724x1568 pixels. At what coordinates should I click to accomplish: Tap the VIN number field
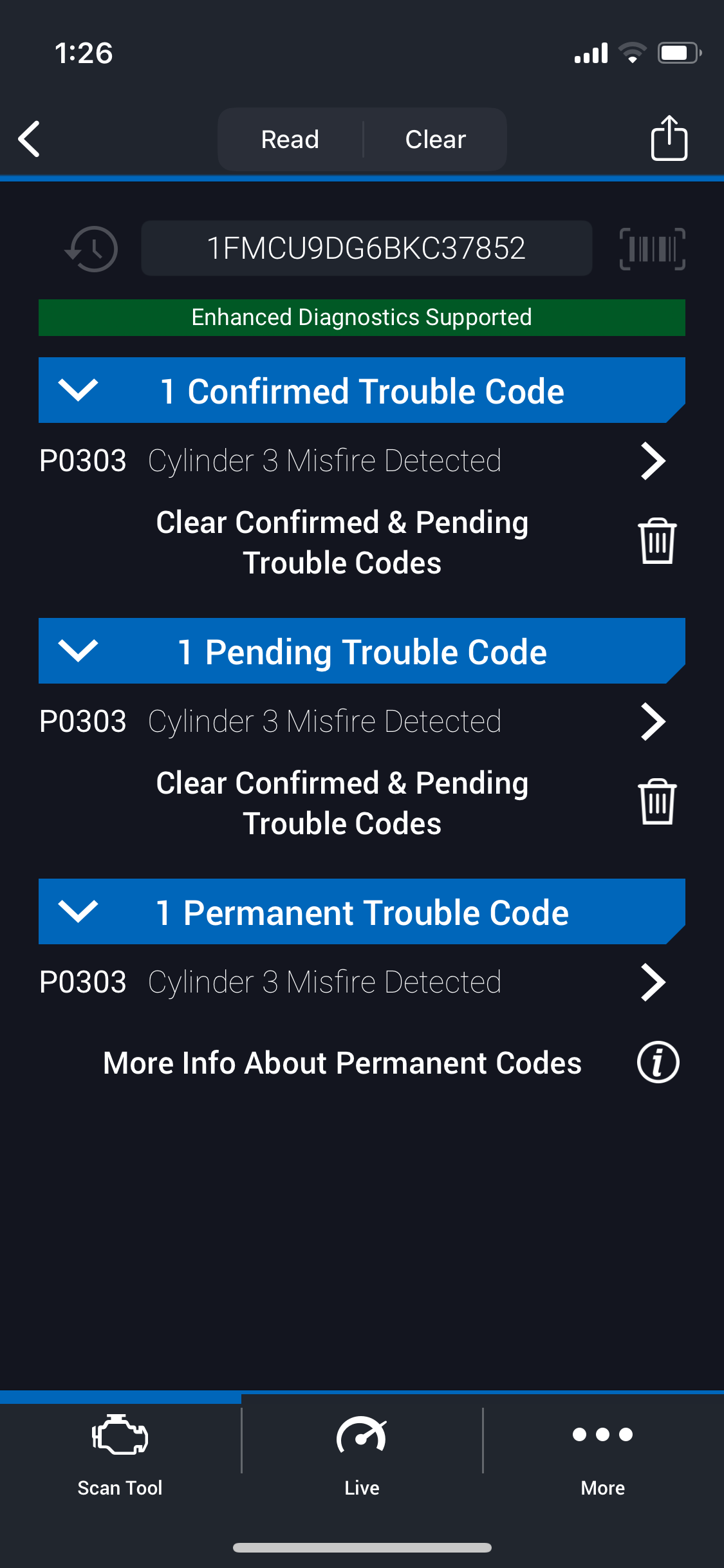[x=366, y=248]
